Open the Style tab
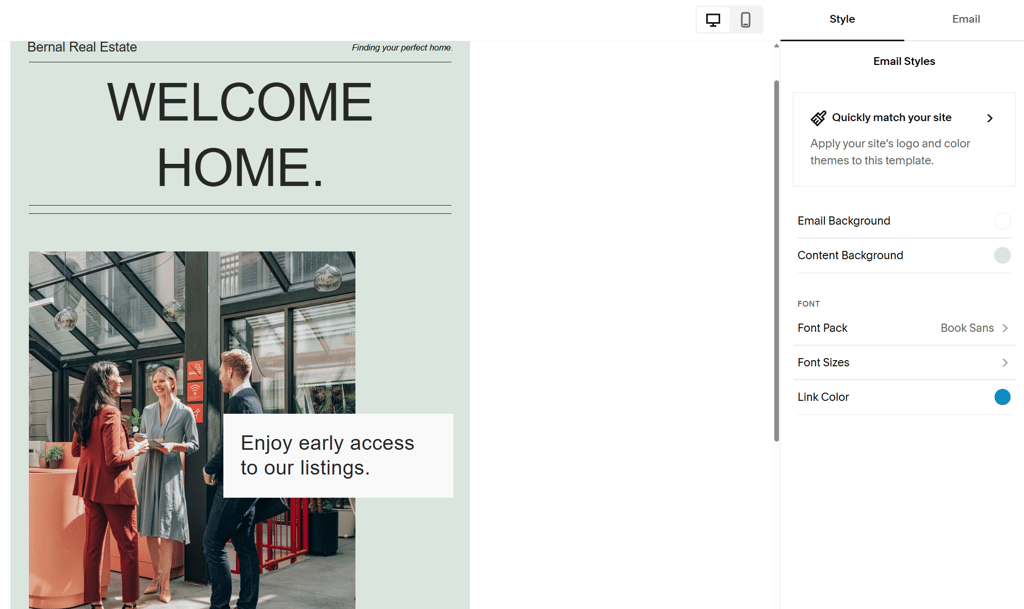This screenshot has width=1024, height=609. point(842,20)
